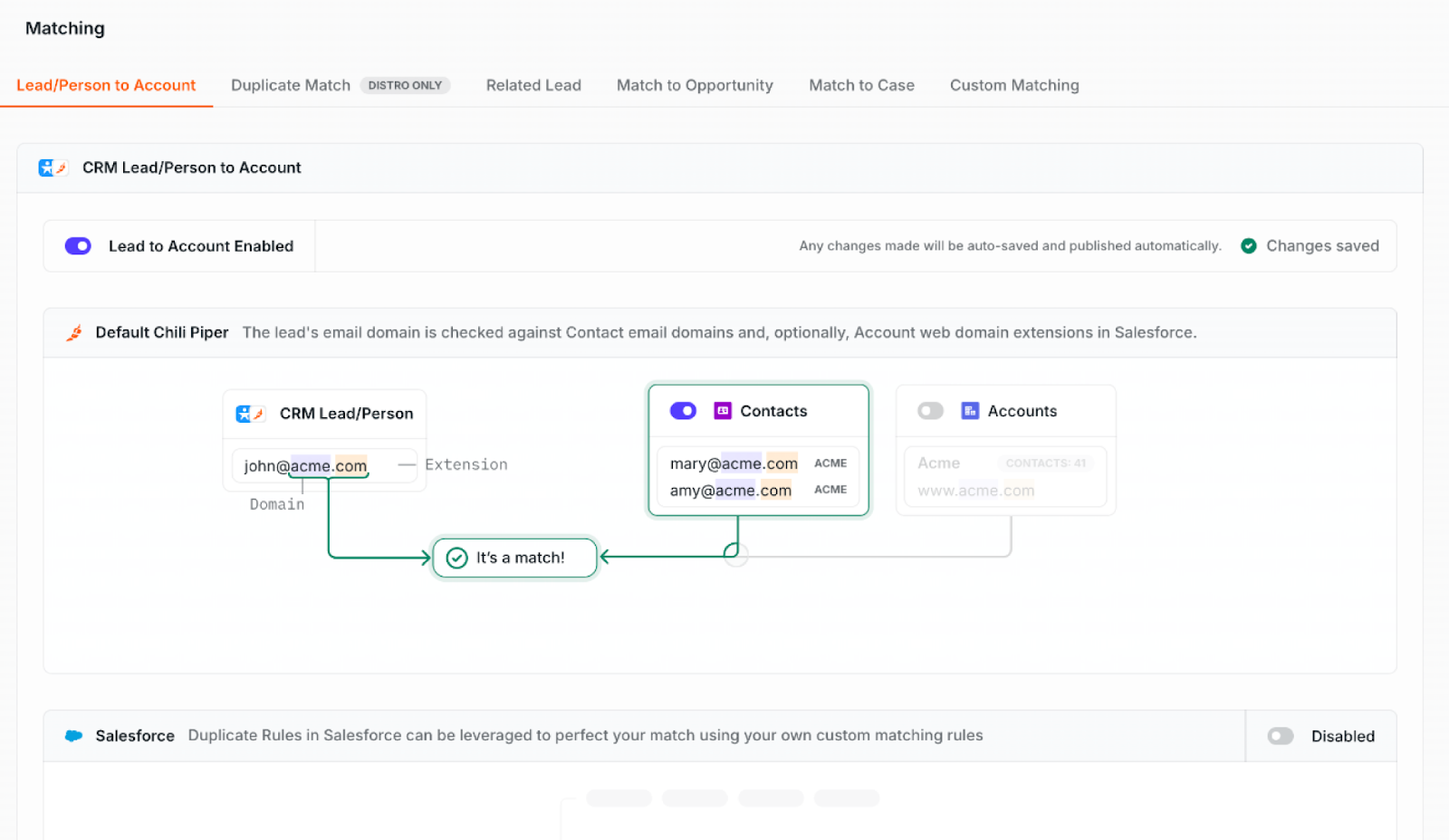Click the CONTACTS: 41 badge
1449x840 pixels.
click(x=1045, y=463)
